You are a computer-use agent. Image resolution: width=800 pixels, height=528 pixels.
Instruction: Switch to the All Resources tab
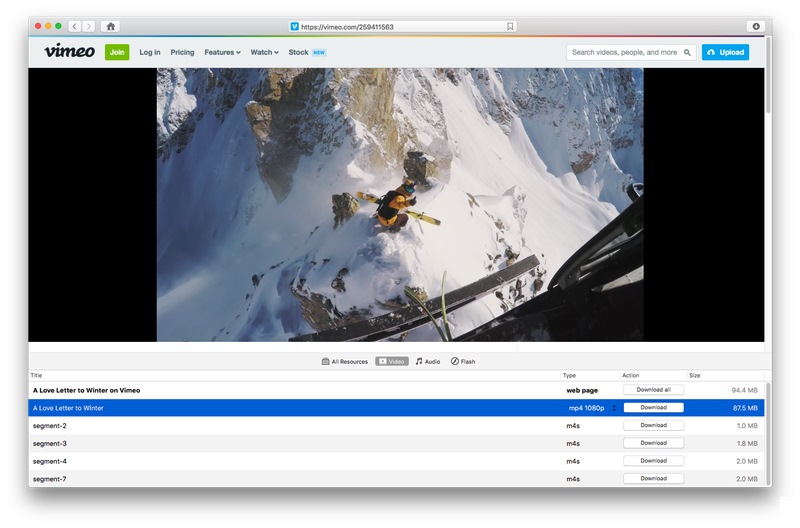(x=345, y=361)
